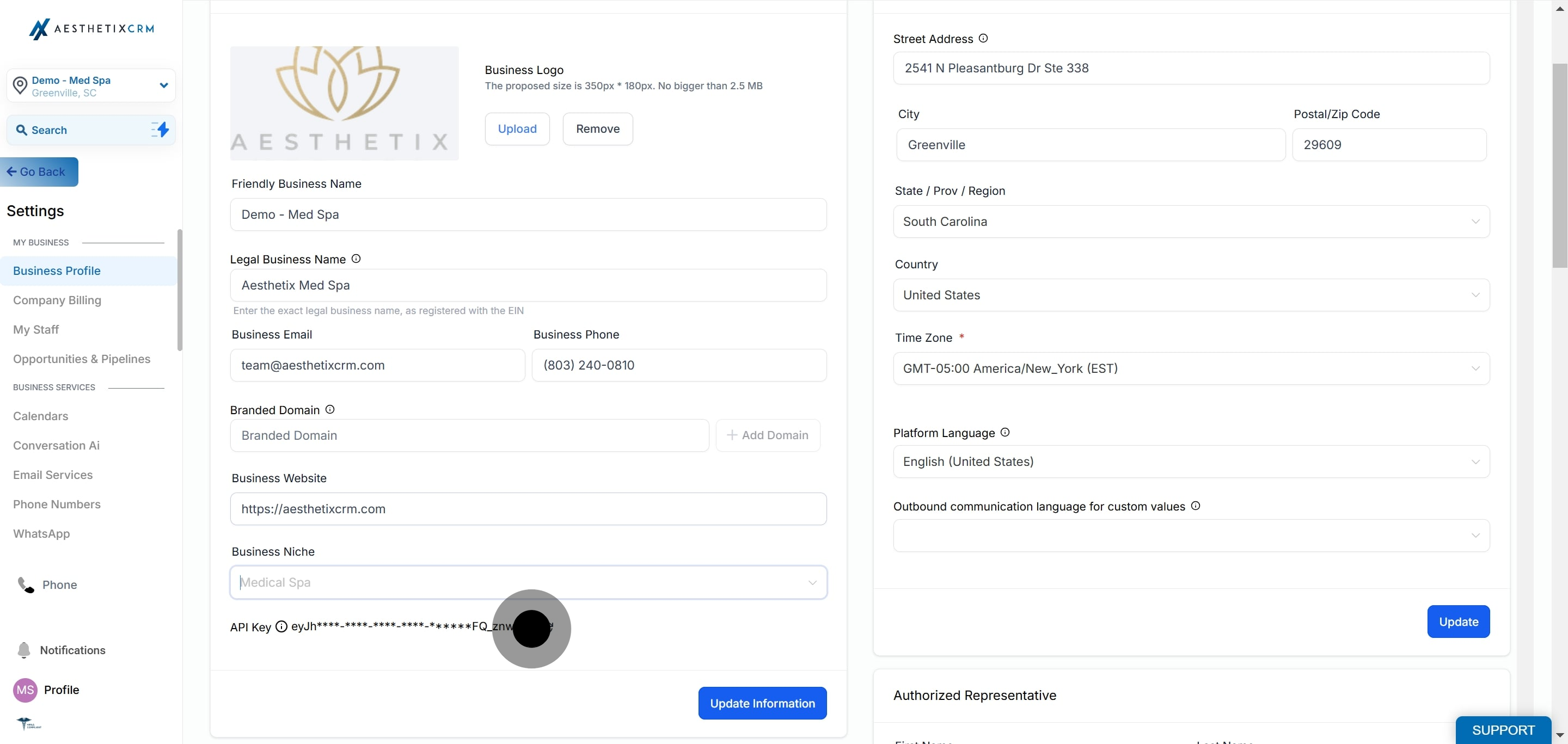Click the info icon next to API Key
1568x744 pixels.
point(281,626)
